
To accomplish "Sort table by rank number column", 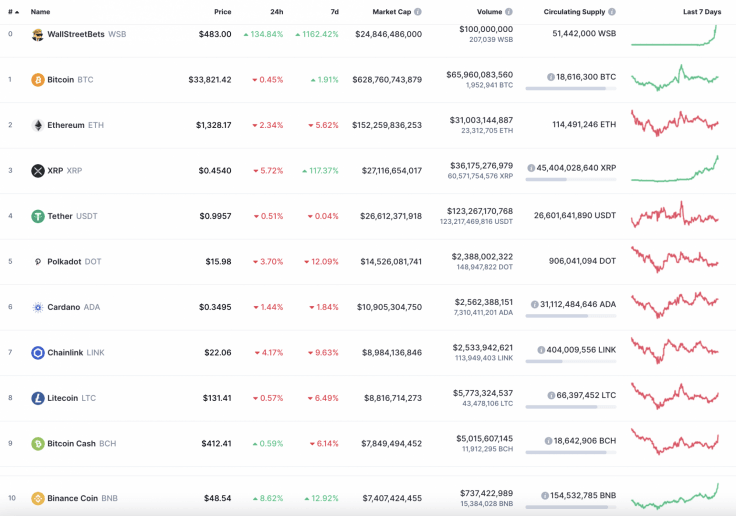I will [x=12, y=12].
